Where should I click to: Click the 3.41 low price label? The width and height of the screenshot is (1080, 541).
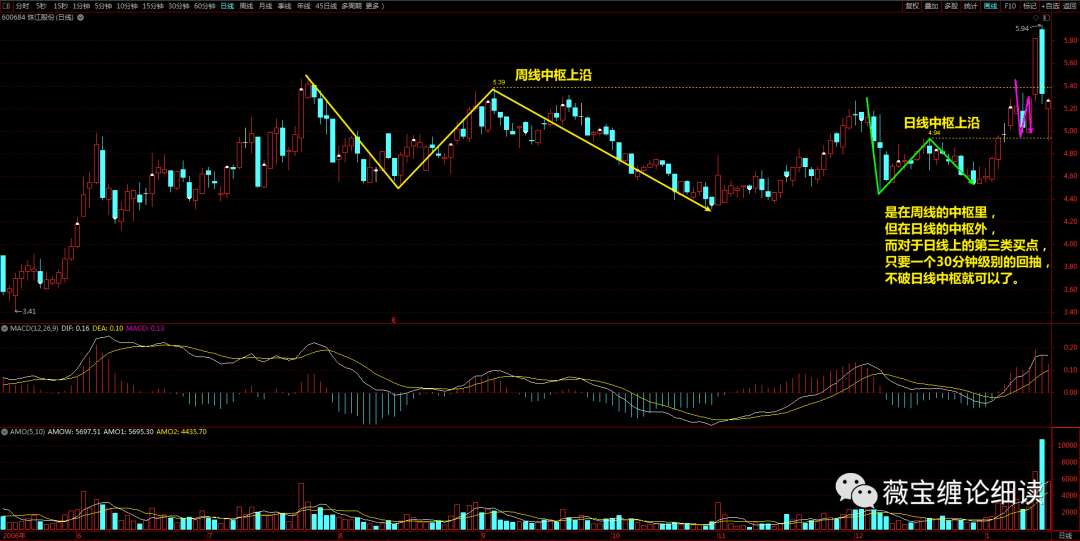30,312
